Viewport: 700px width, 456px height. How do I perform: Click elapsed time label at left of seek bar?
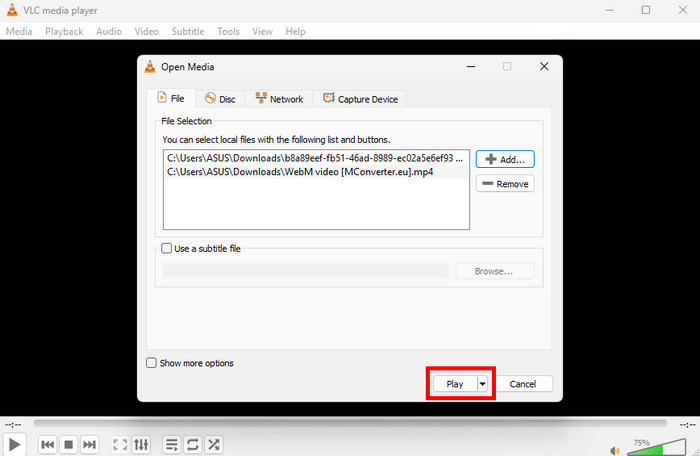[x=13, y=425]
